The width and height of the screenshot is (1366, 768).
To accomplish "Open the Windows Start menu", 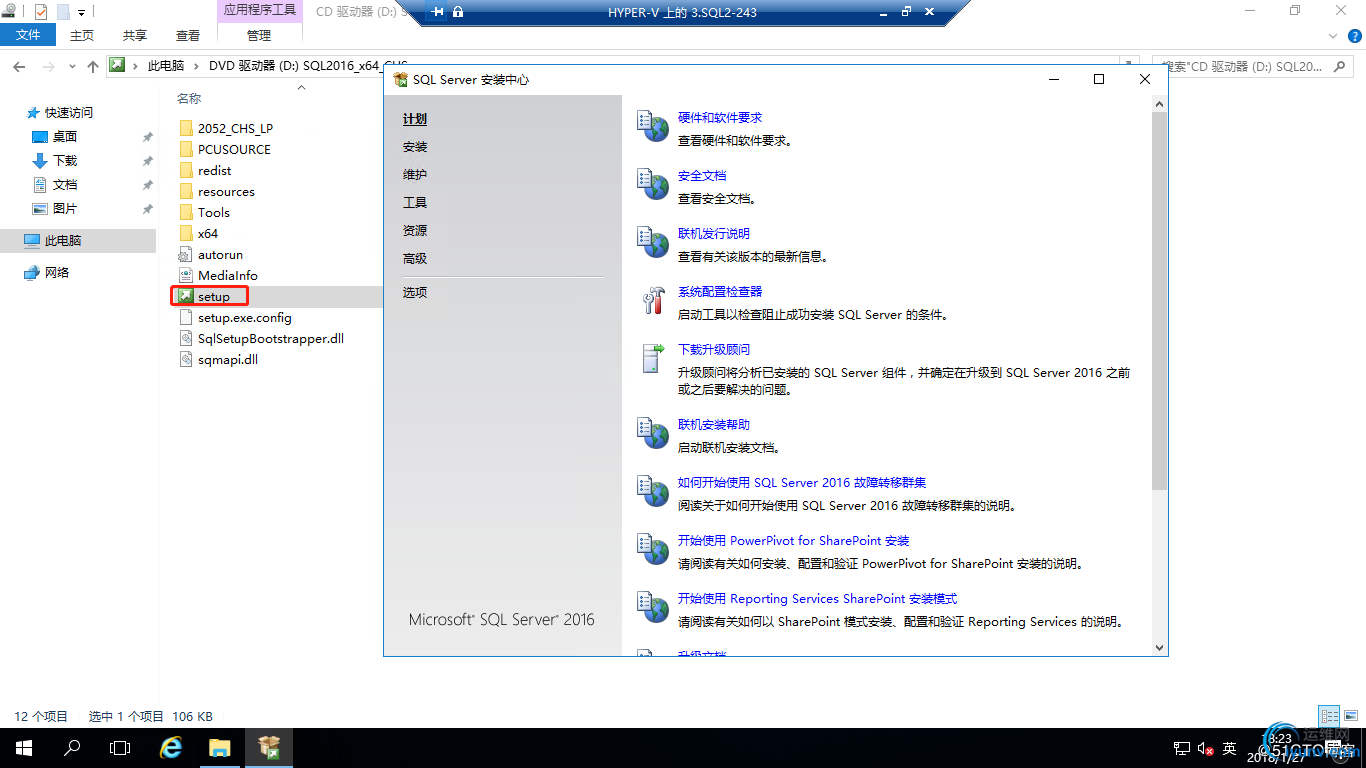I will point(23,747).
